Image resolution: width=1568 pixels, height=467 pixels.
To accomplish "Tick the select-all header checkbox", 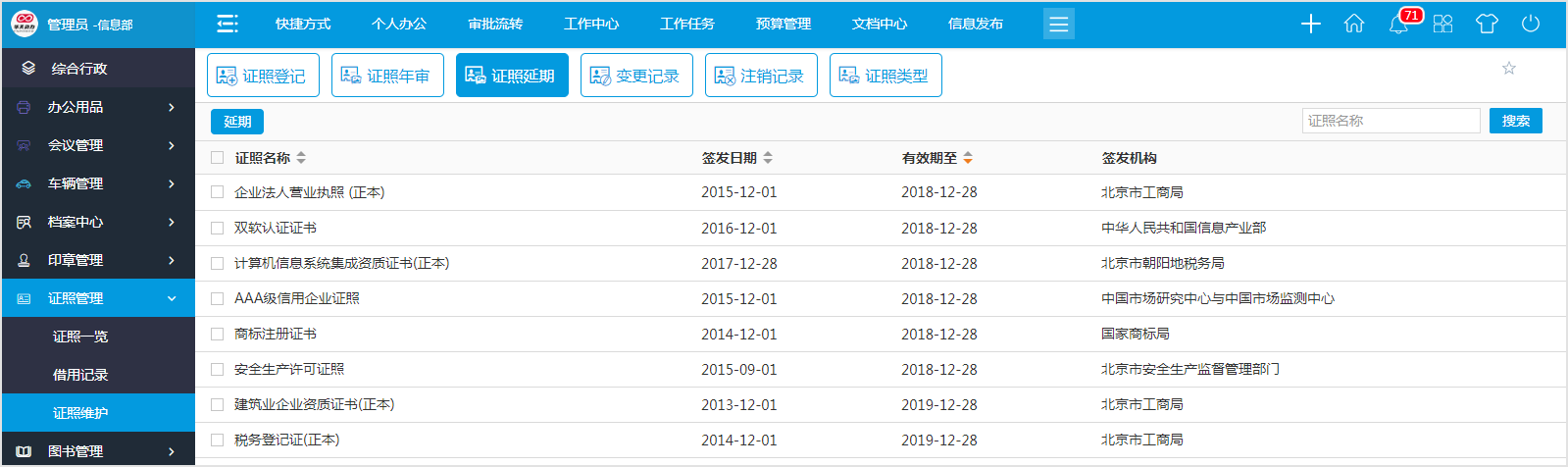I will 217,157.
